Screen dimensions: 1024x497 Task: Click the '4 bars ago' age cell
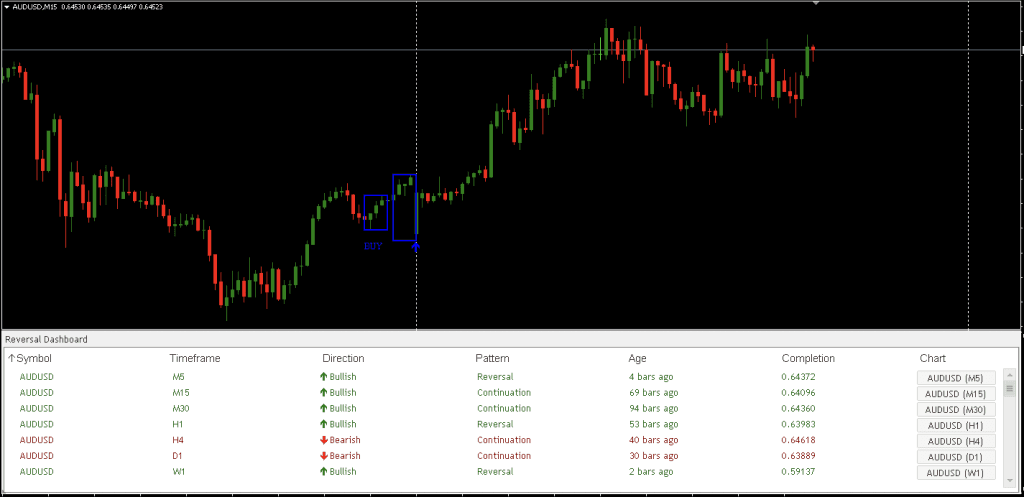pos(650,377)
